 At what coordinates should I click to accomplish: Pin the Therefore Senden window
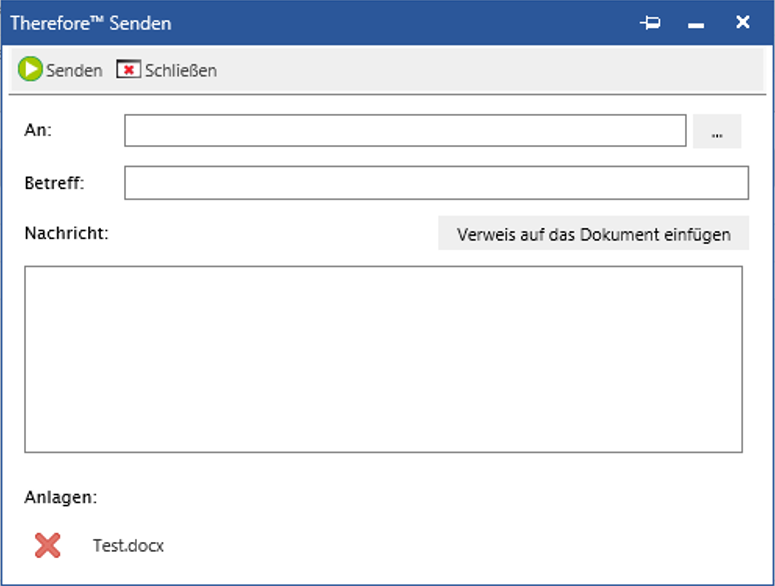pyautogui.click(x=651, y=23)
